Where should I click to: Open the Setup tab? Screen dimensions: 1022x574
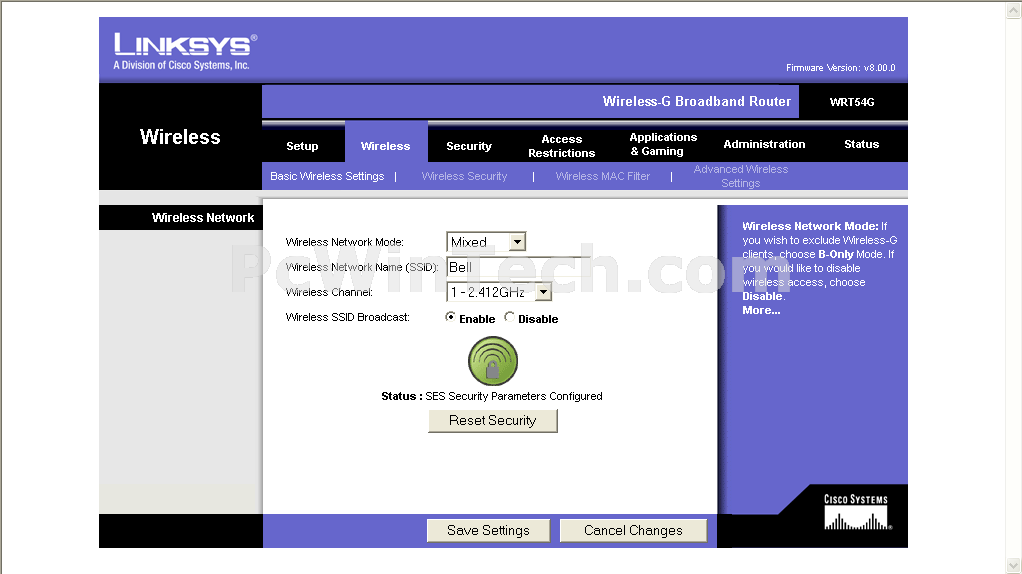click(302, 146)
